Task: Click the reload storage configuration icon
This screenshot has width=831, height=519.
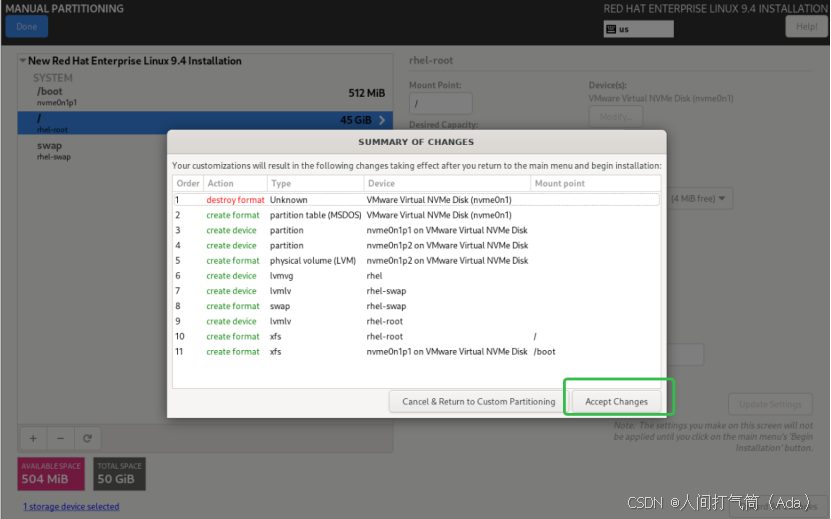Action: [x=87, y=438]
